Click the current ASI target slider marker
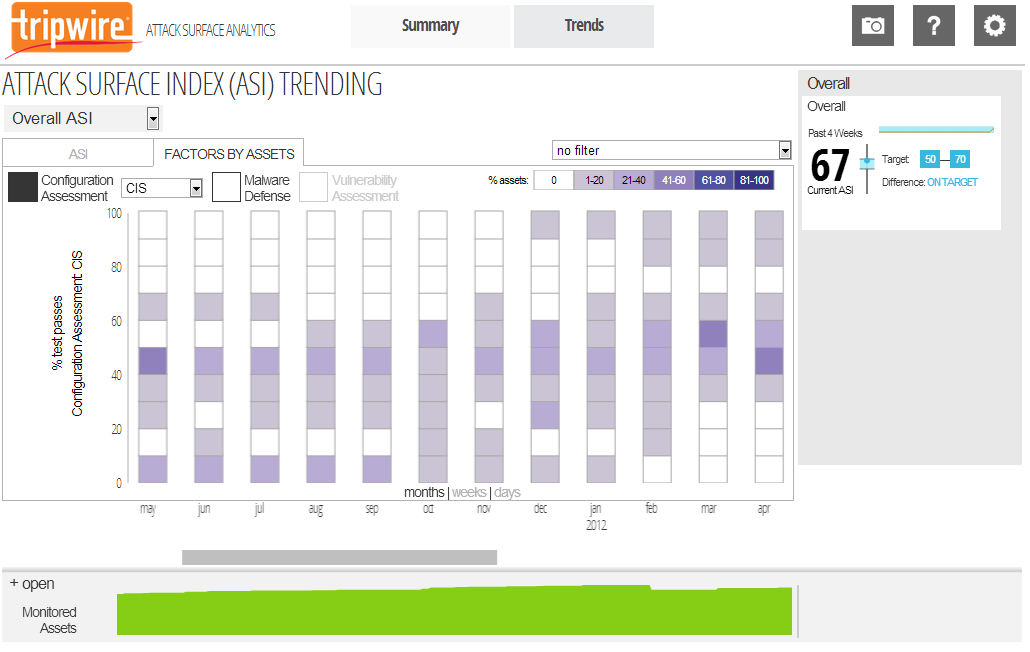Viewport: 1030px width, 652px height. (867, 162)
